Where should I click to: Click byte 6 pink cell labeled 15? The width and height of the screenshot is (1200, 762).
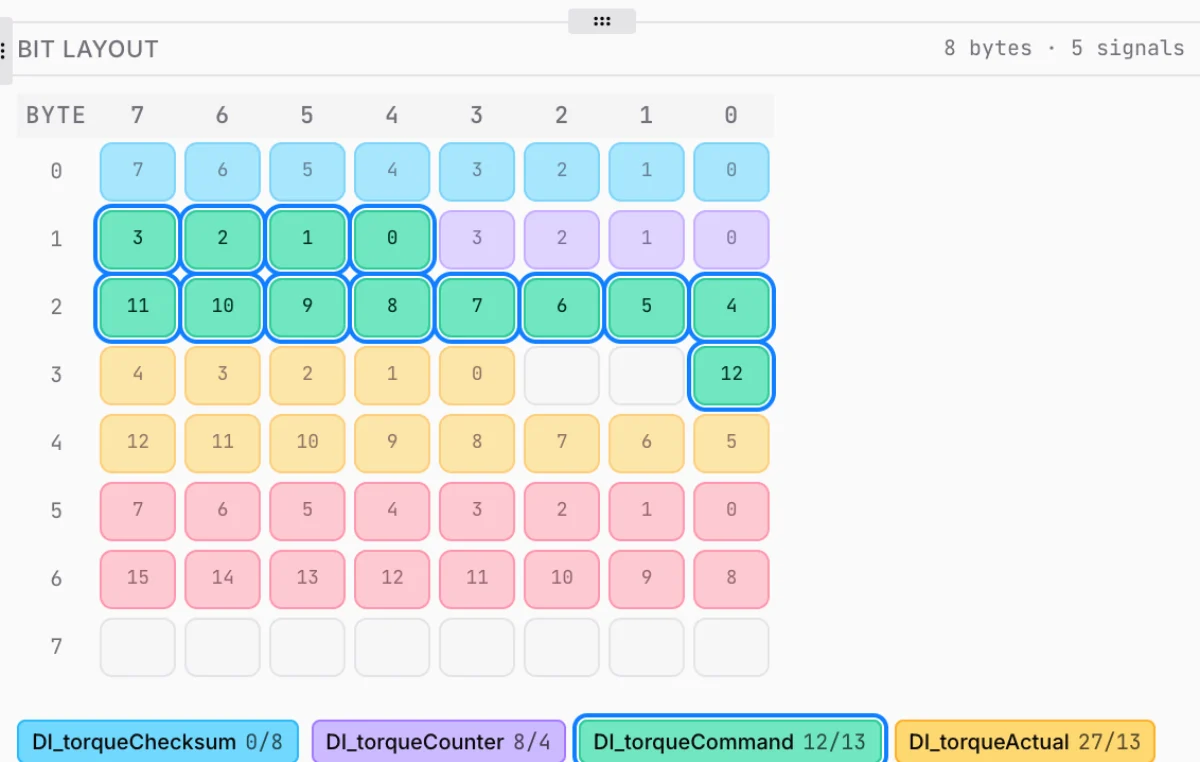click(138, 578)
